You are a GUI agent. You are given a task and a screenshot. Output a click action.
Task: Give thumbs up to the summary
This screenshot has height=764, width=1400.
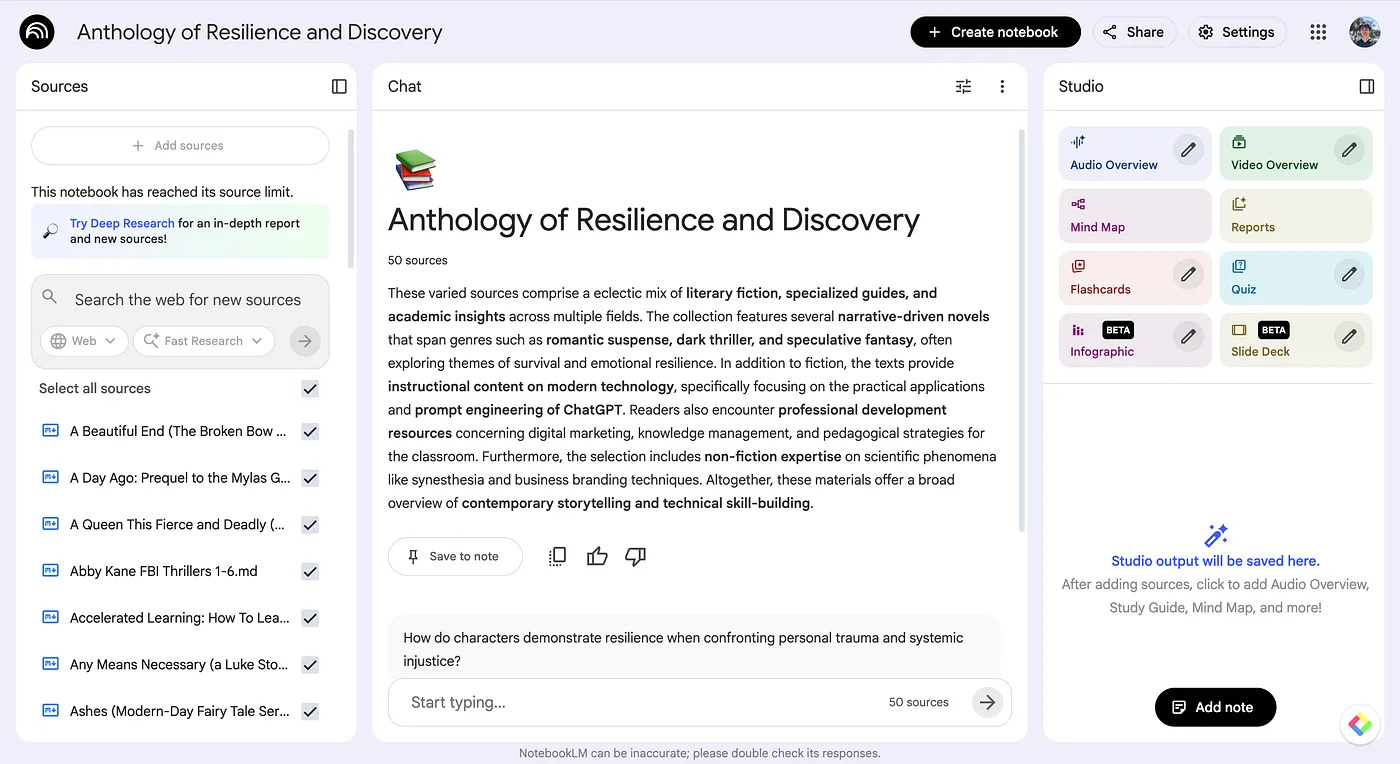[x=597, y=556]
